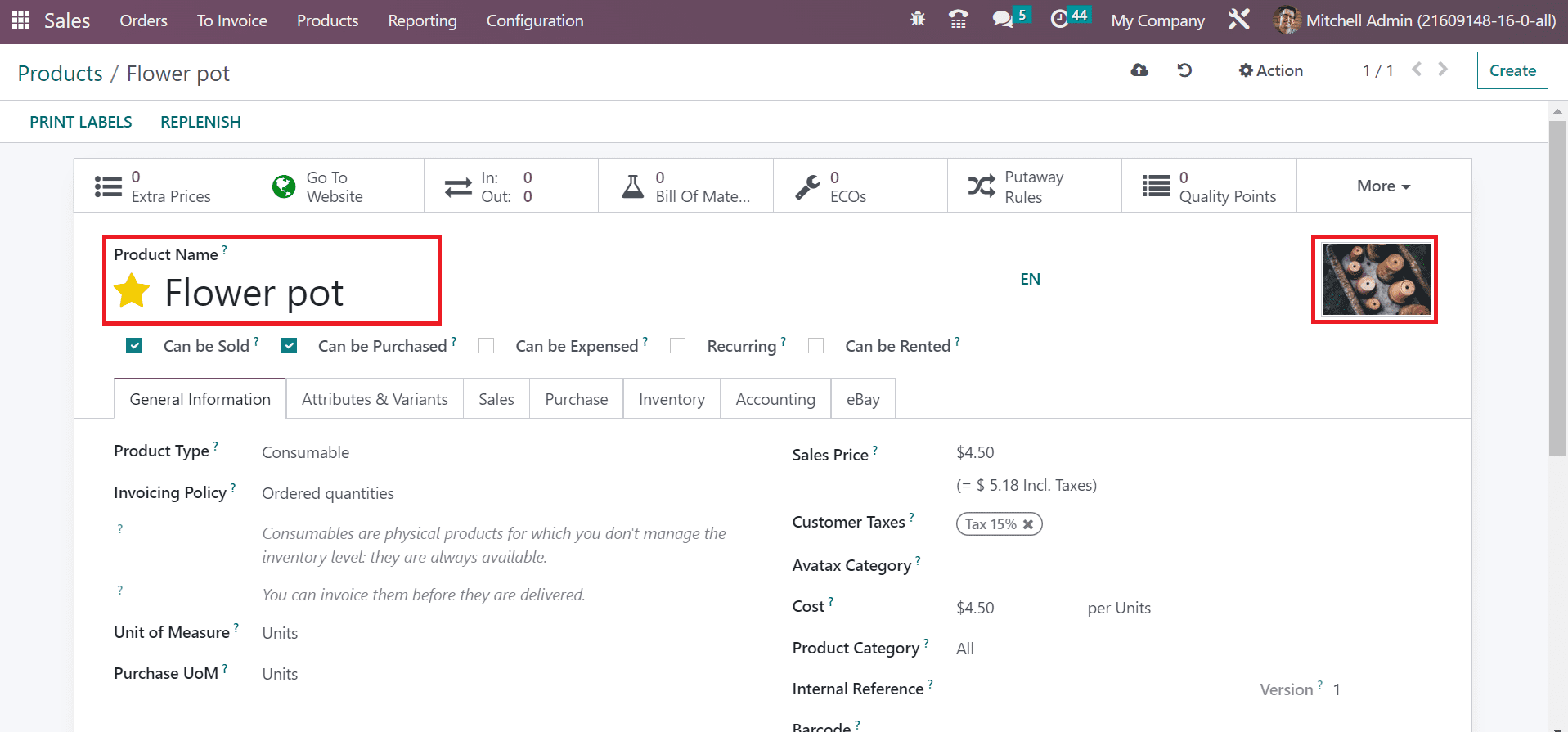Open Putaway Rules shuffle button
The width and height of the screenshot is (1568, 732).
point(1035,186)
